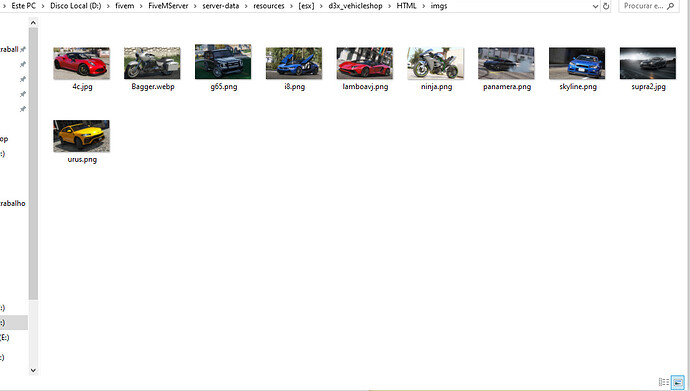The image size is (690, 391).
Task: Go to server-data folder in breadcrumb
Action: (x=220, y=6)
